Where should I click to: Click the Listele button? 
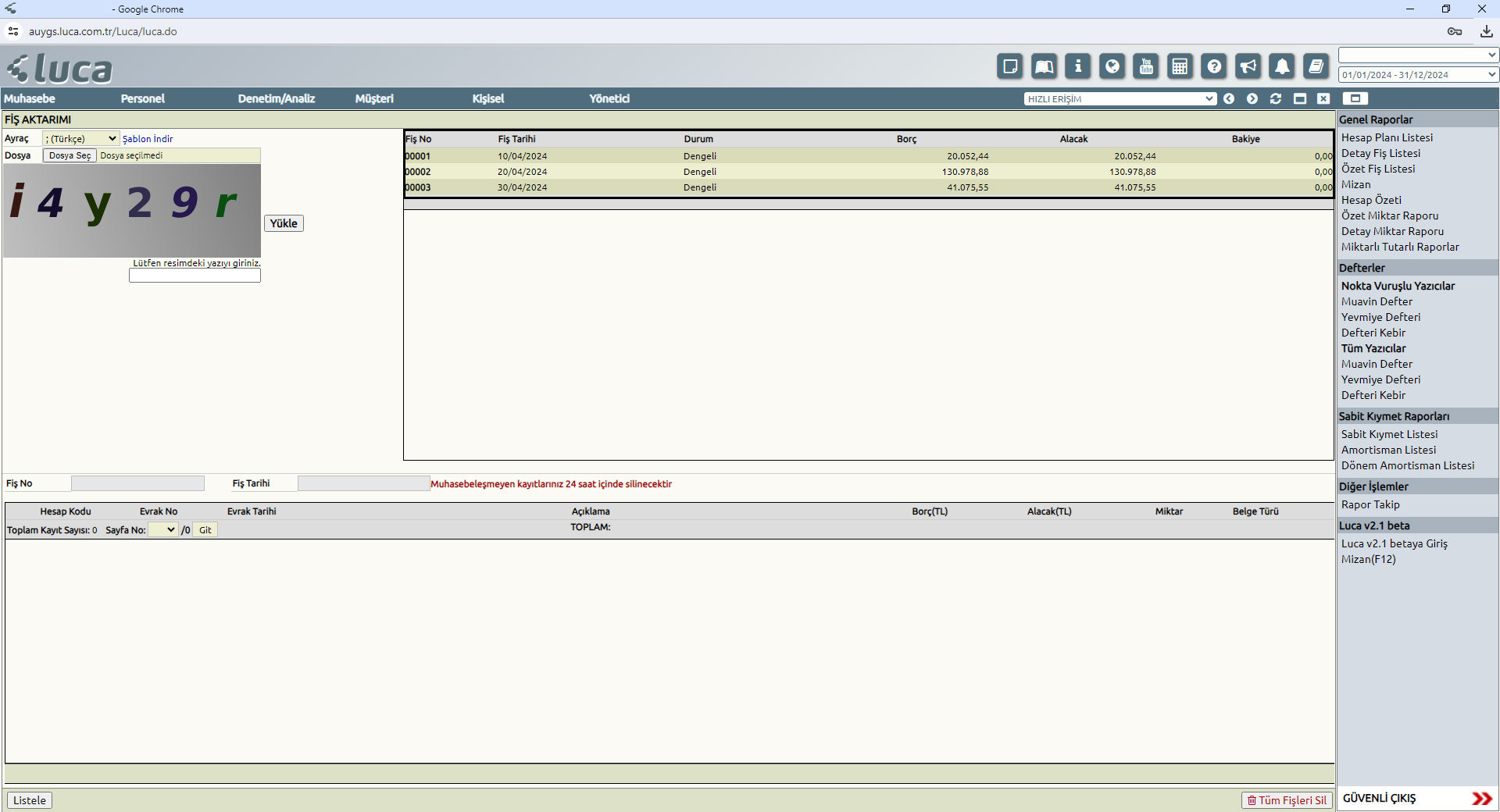30,800
